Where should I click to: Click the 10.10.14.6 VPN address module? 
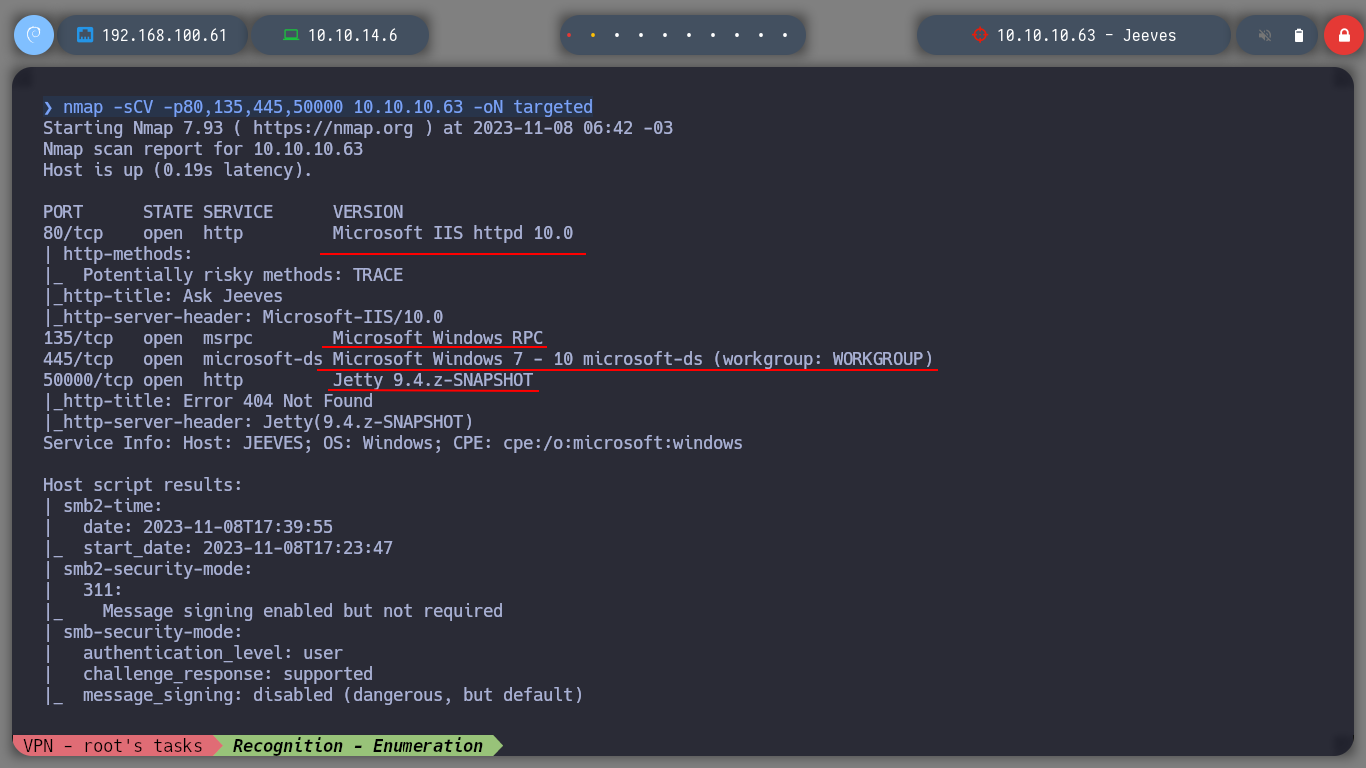(340, 35)
